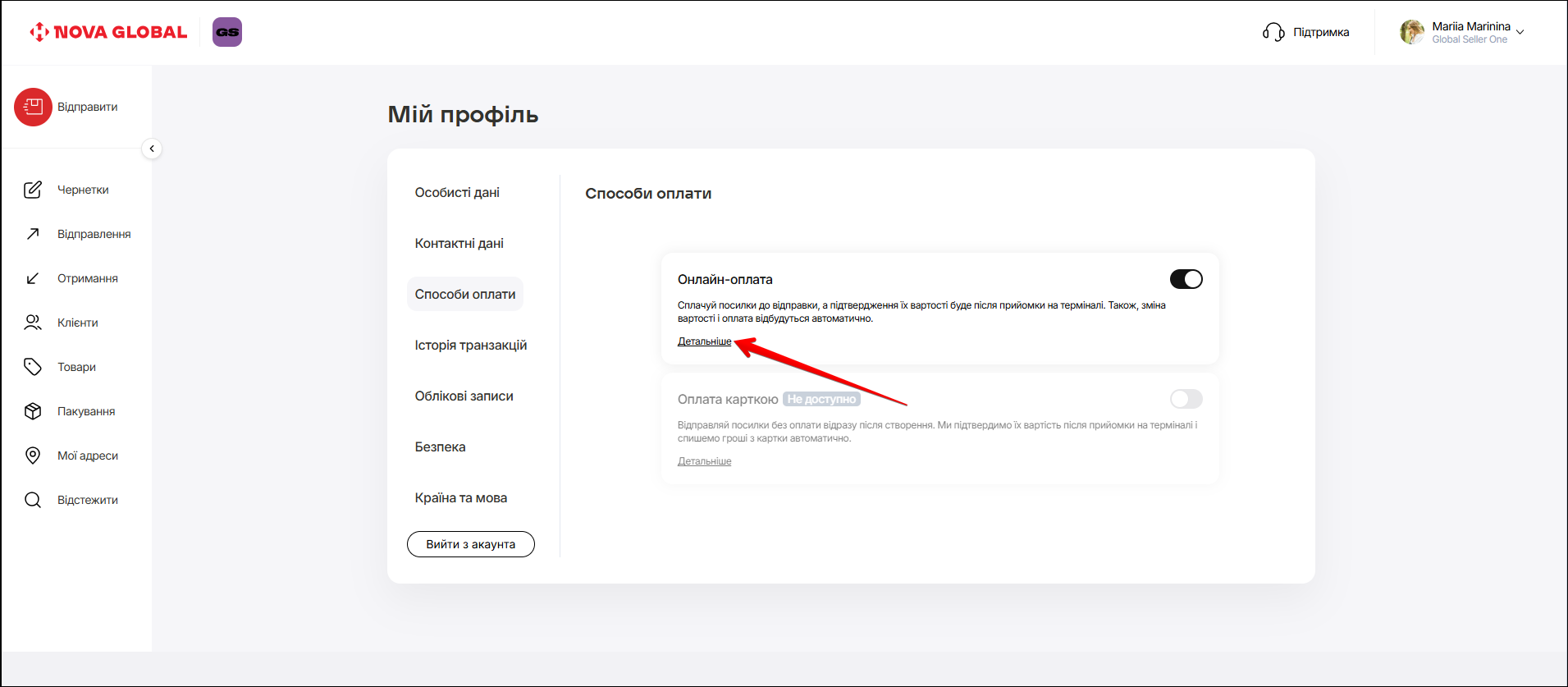Click the incoming arrow icon for Отримання
The width and height of the screenshot is (1568, 687).
point(33,278)
